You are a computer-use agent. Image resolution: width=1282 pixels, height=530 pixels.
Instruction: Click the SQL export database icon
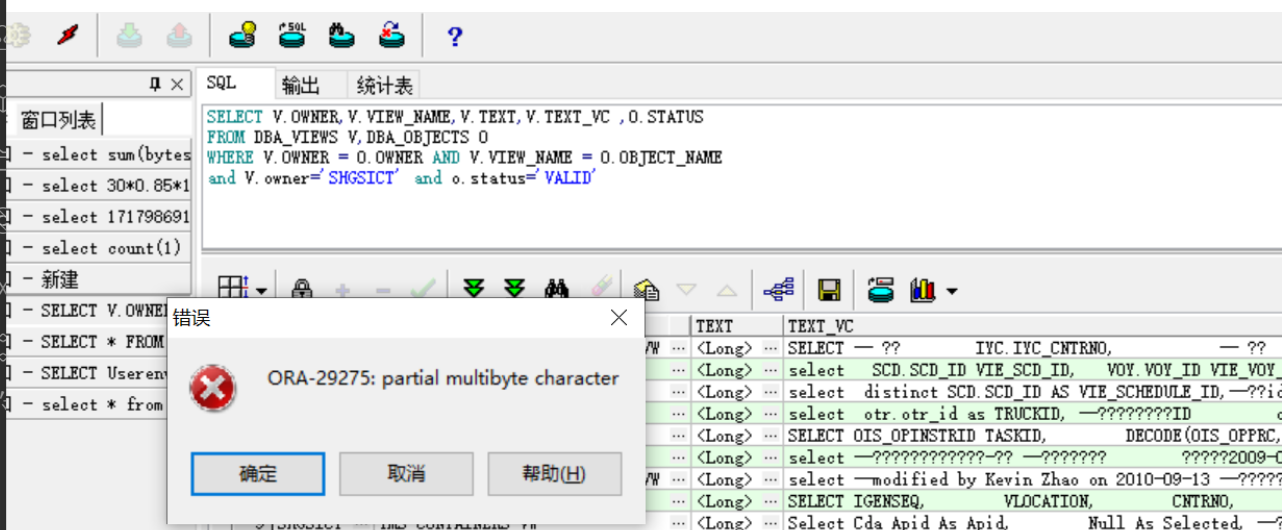(291, 37)
